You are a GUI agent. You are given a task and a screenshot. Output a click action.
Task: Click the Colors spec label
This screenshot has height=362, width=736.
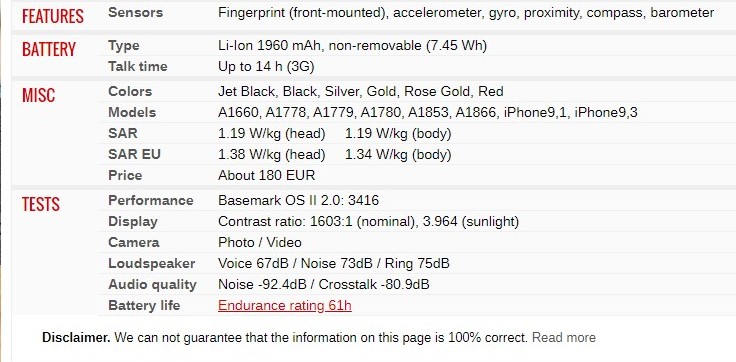(130, 91)
